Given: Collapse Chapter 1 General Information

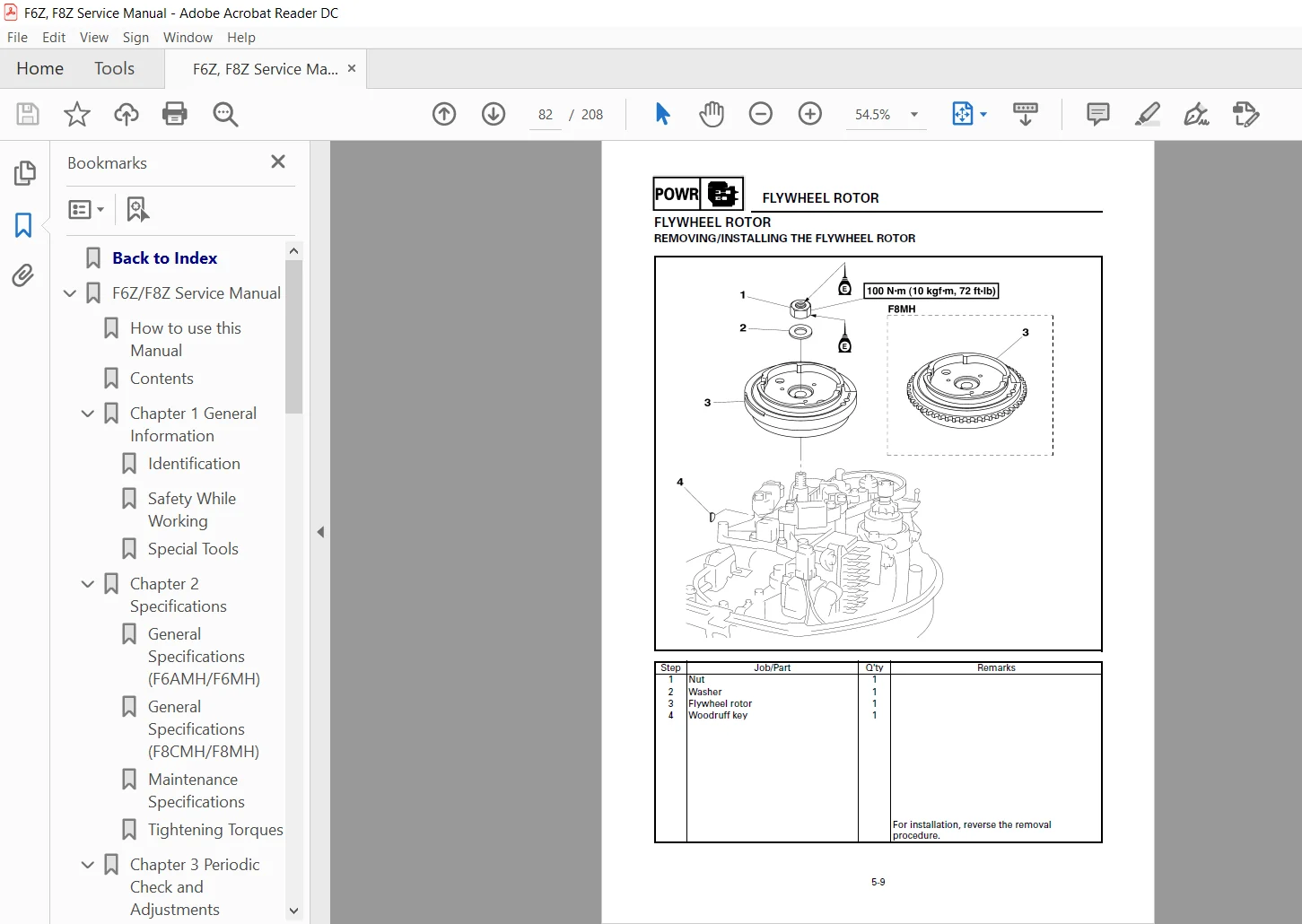Looking at the screenshot, I should 88,414.
